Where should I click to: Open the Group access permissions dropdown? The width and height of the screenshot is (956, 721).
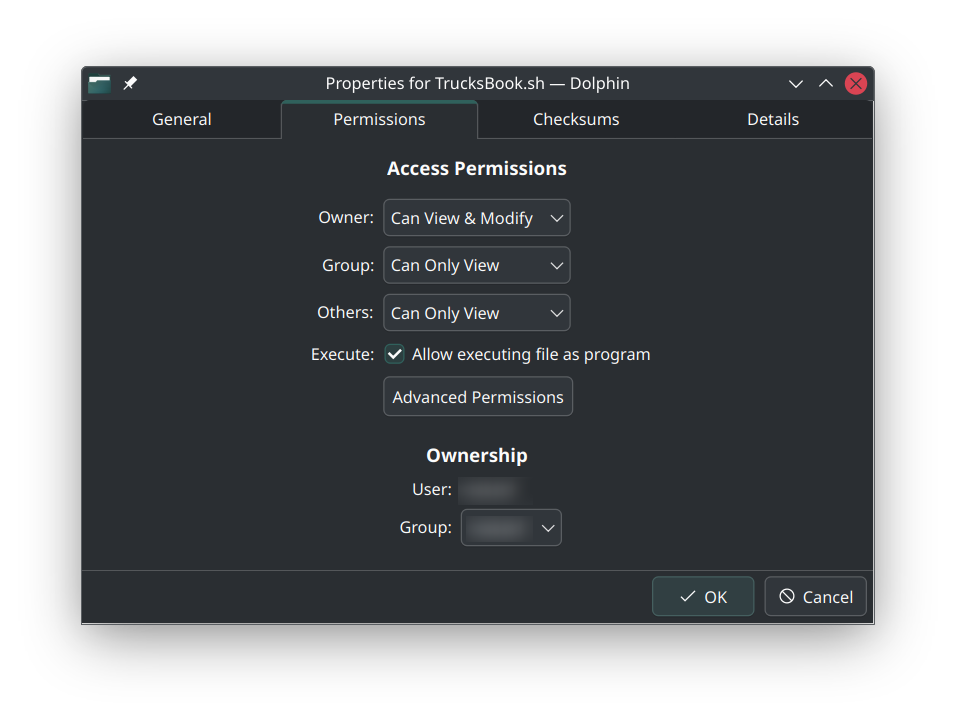[476, 266]
